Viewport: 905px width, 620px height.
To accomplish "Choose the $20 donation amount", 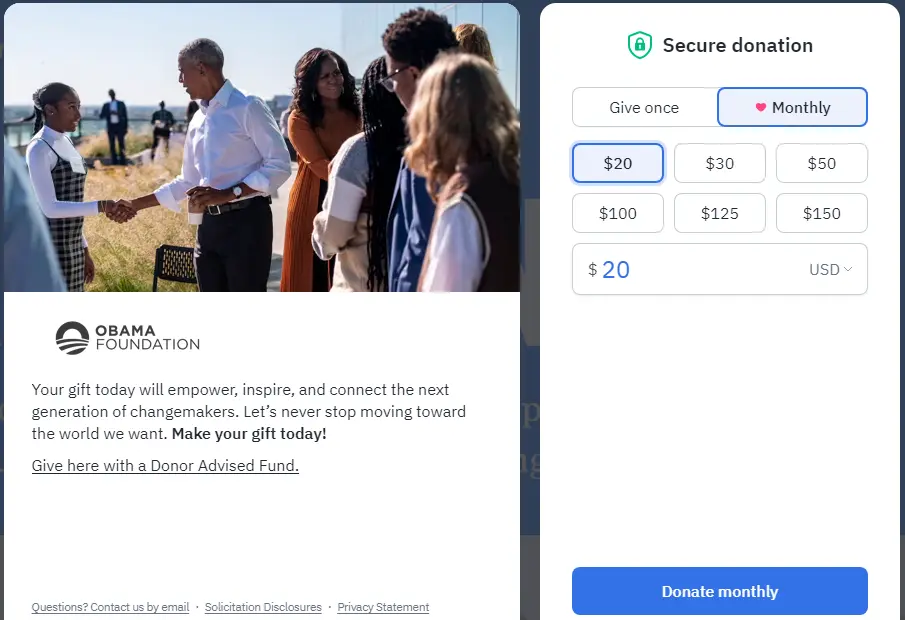I will click(618, 163).
